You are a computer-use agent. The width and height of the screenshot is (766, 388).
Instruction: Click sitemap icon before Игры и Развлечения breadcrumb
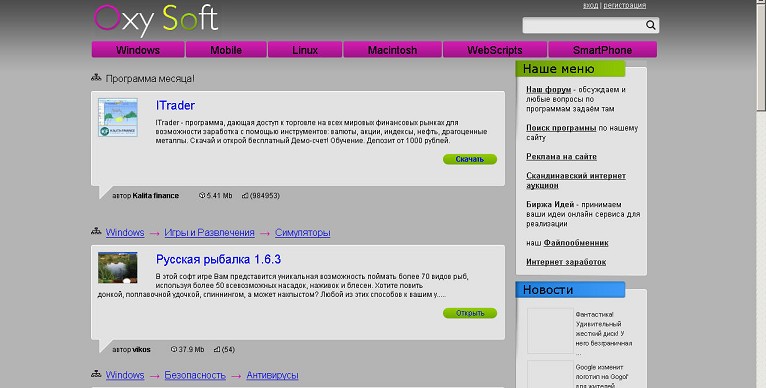pos(96,232)
